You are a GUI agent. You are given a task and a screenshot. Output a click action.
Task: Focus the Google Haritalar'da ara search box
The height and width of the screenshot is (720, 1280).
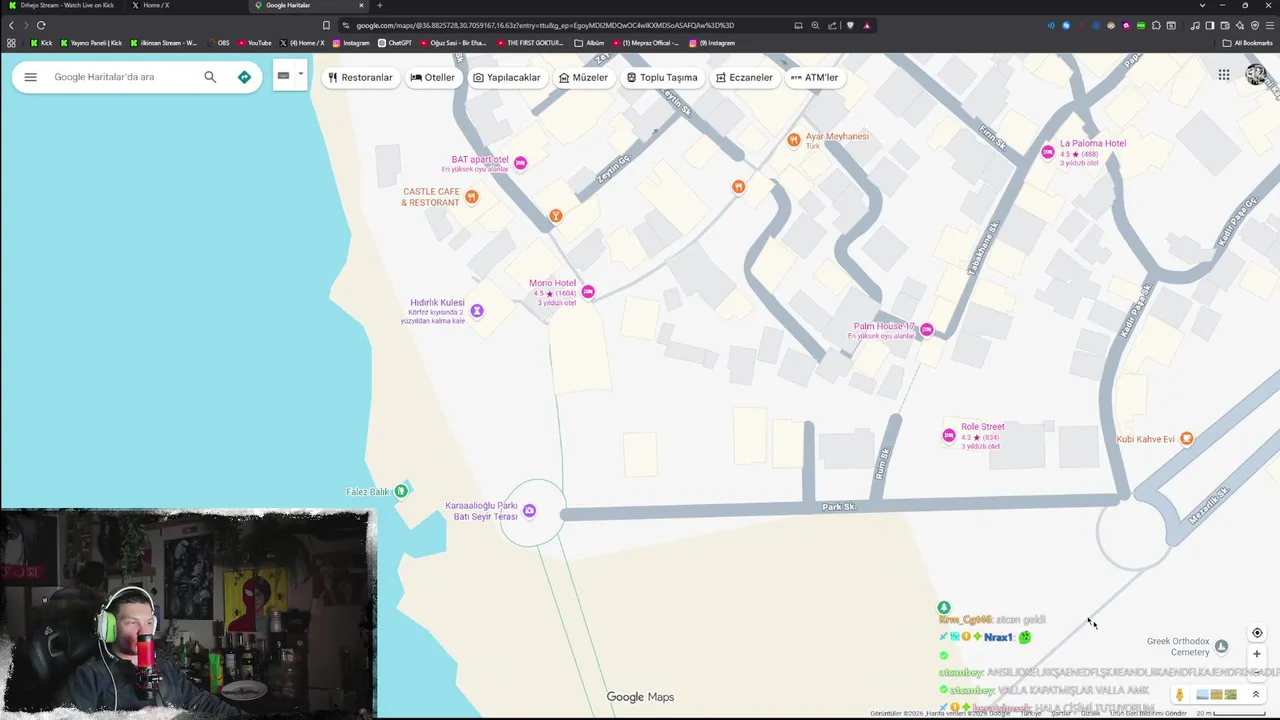123,77
